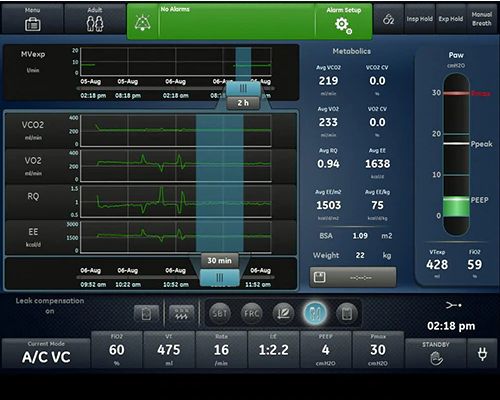
Task: Click the Ppeak marker on Paw bar
Action: pos(456,144)
